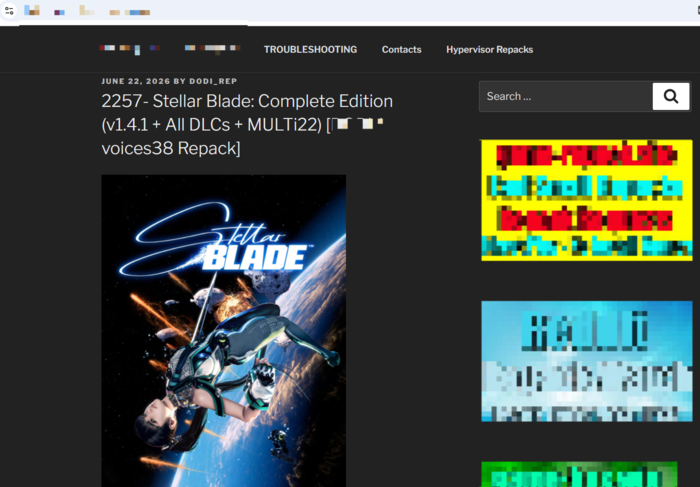Click the blue sky sidebar banner
Viewport: 700px width, 487px height.
(x=587, y=361)
